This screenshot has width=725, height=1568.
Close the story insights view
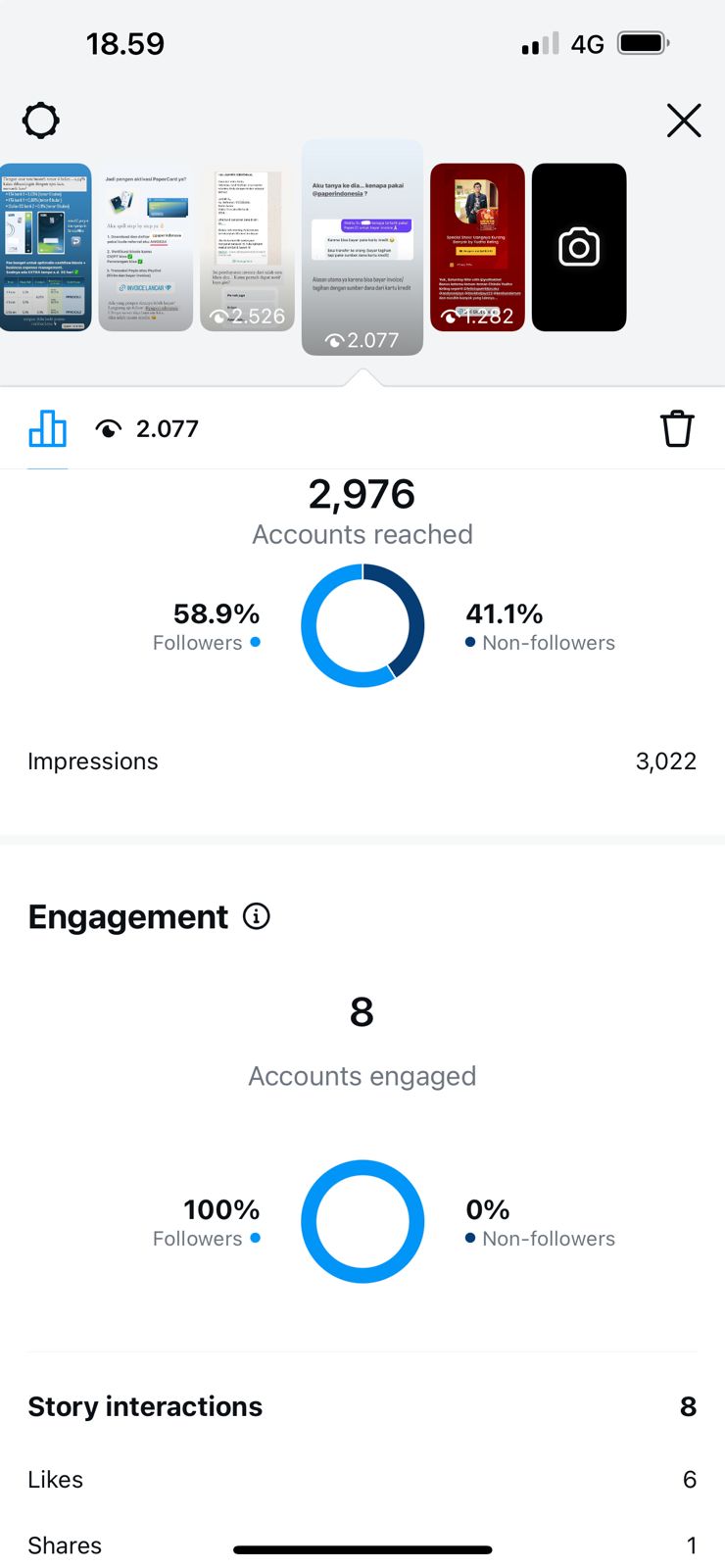[683, 121]
